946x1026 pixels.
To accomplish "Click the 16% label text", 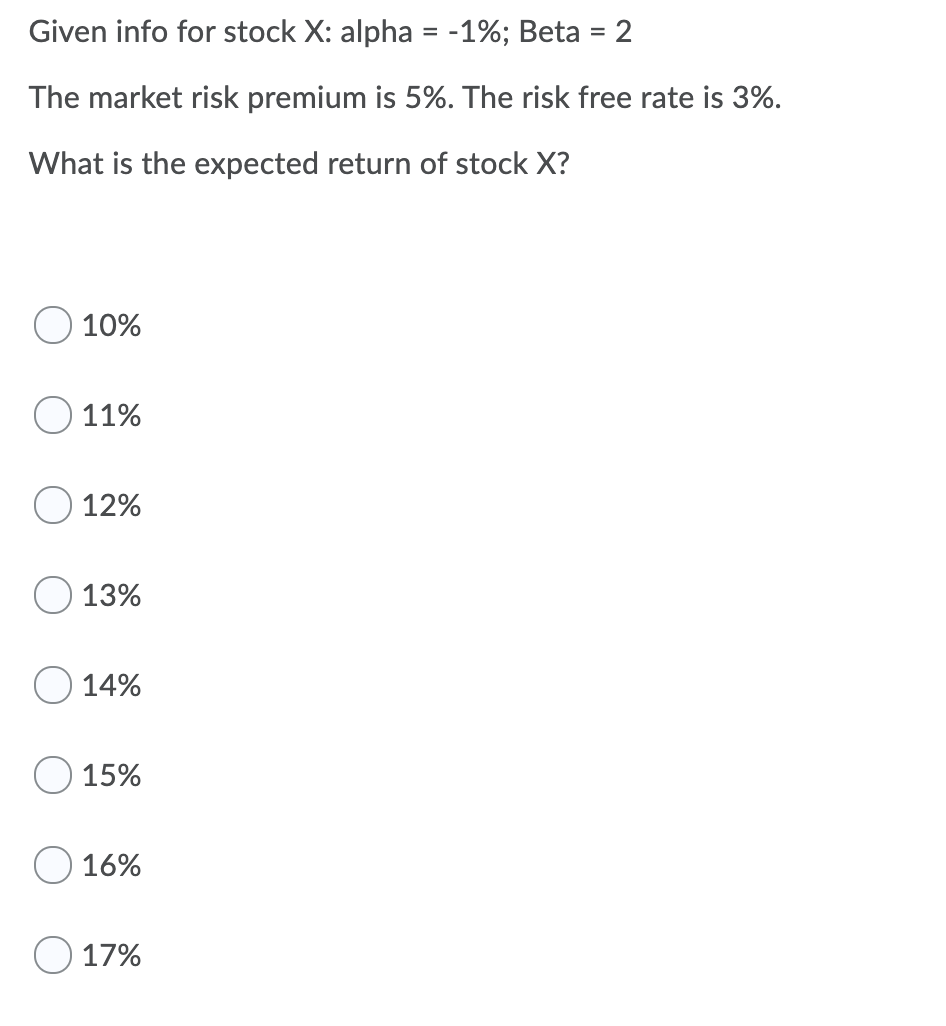I will coord(110,865).
